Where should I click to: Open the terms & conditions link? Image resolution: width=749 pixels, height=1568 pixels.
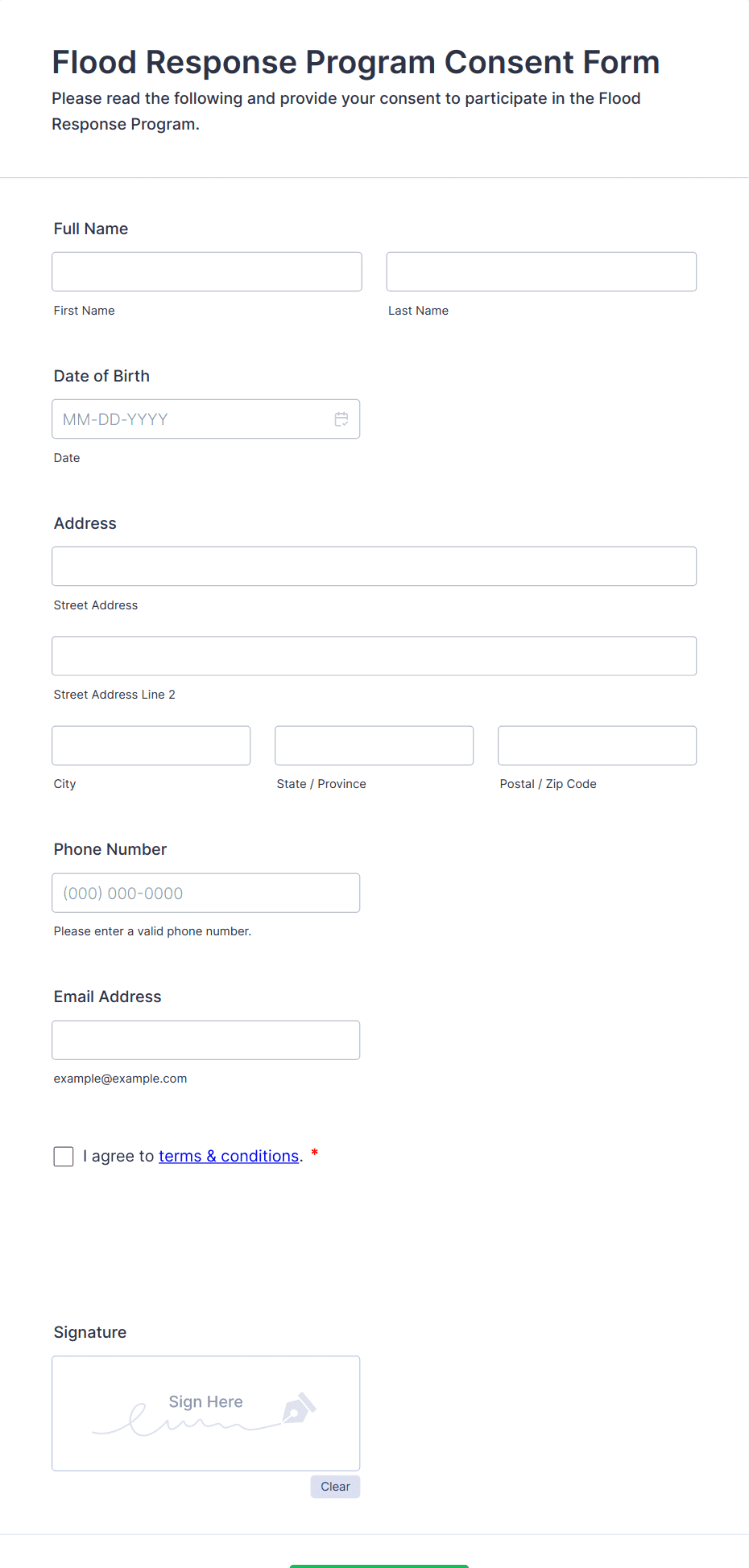click(229, 1156)
